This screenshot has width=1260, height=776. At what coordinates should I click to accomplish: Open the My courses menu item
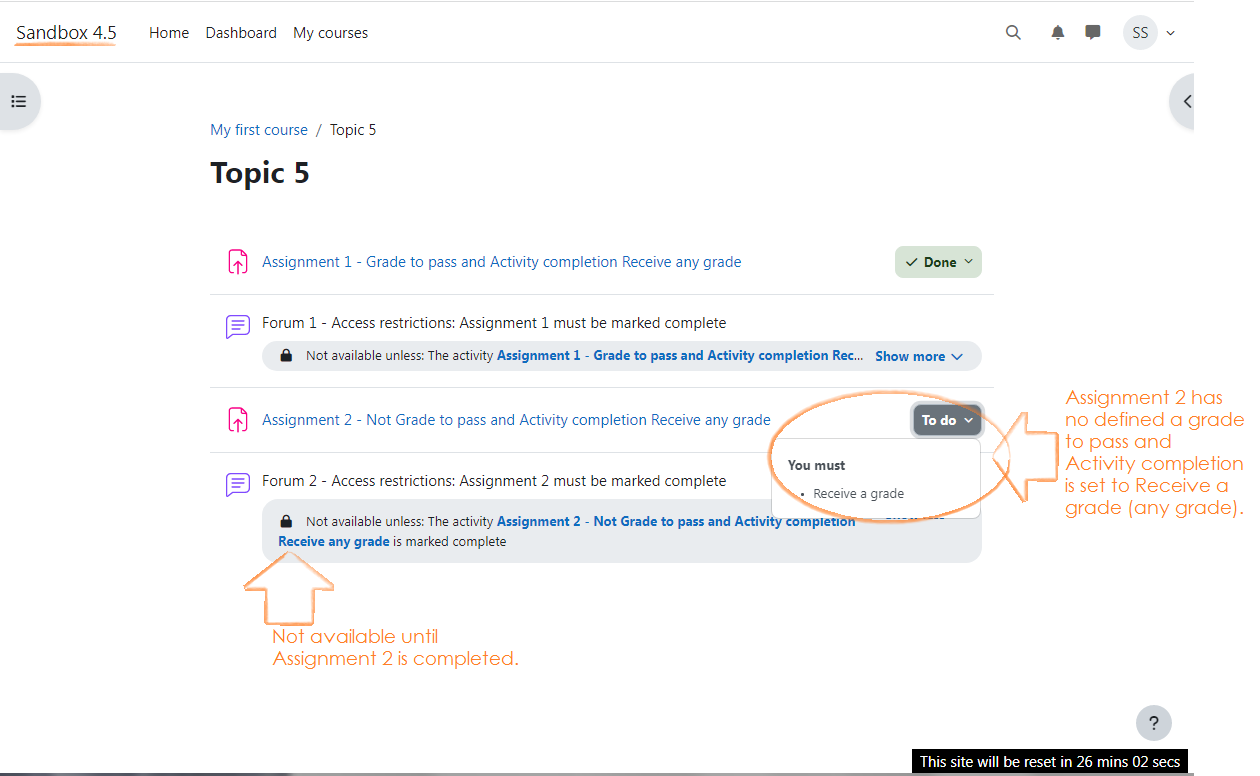[330, 33]
